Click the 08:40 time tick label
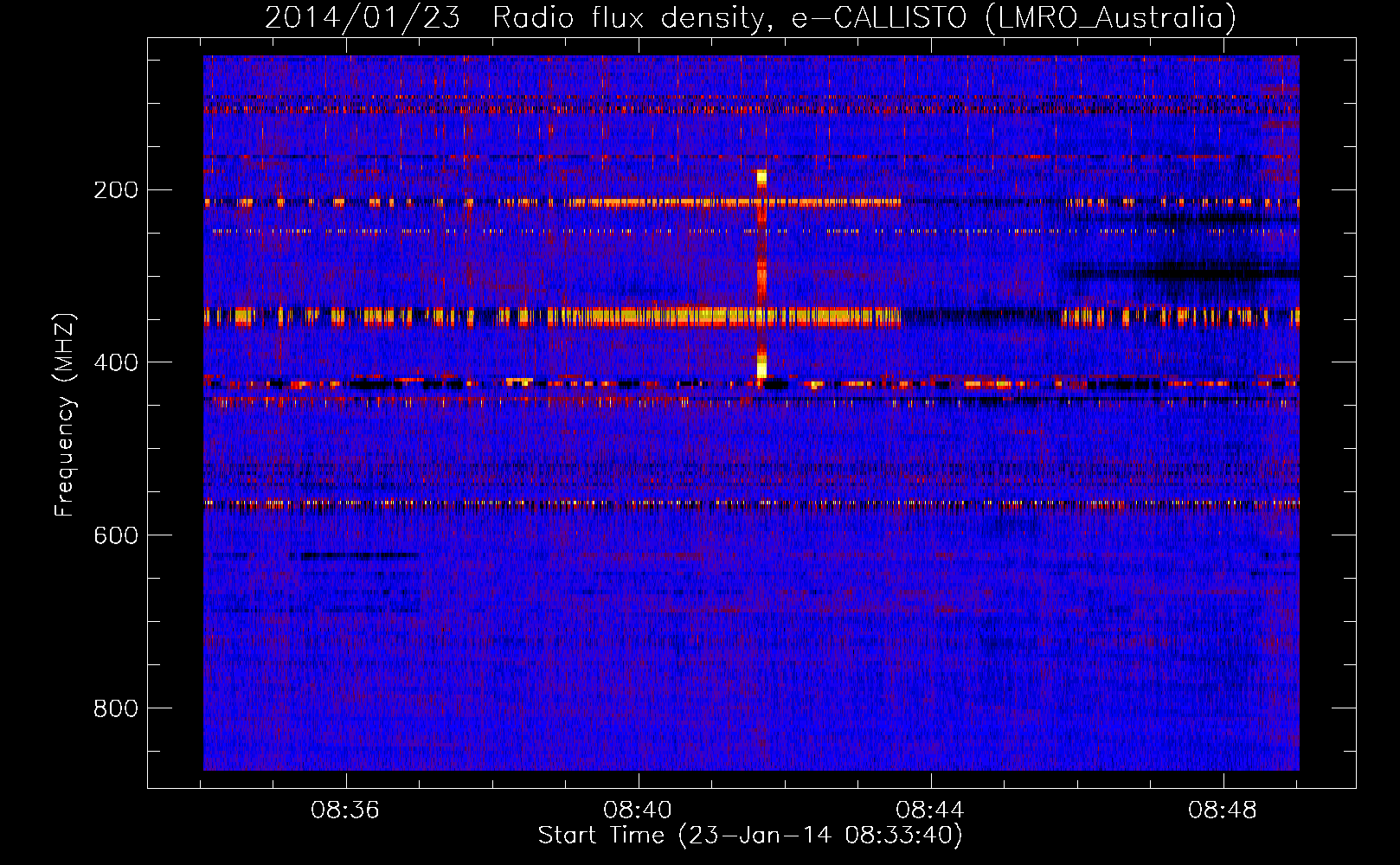 tap(639, 811)
